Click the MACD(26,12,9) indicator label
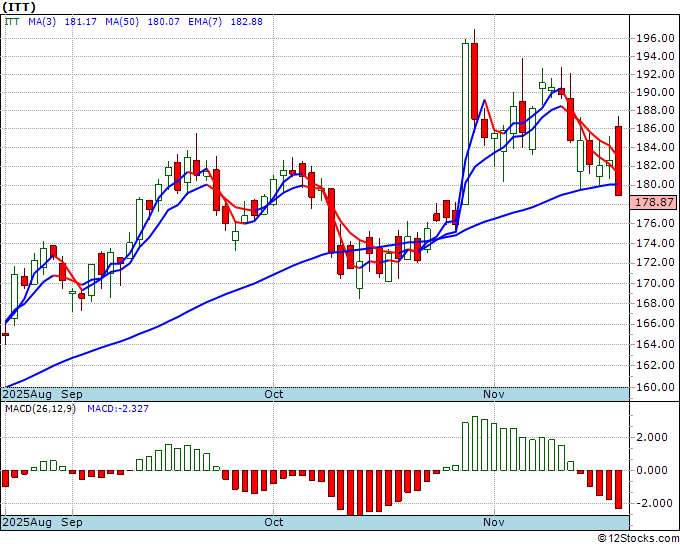The height and width of the screenshot is (546, 680). click(x=40, y=409)
